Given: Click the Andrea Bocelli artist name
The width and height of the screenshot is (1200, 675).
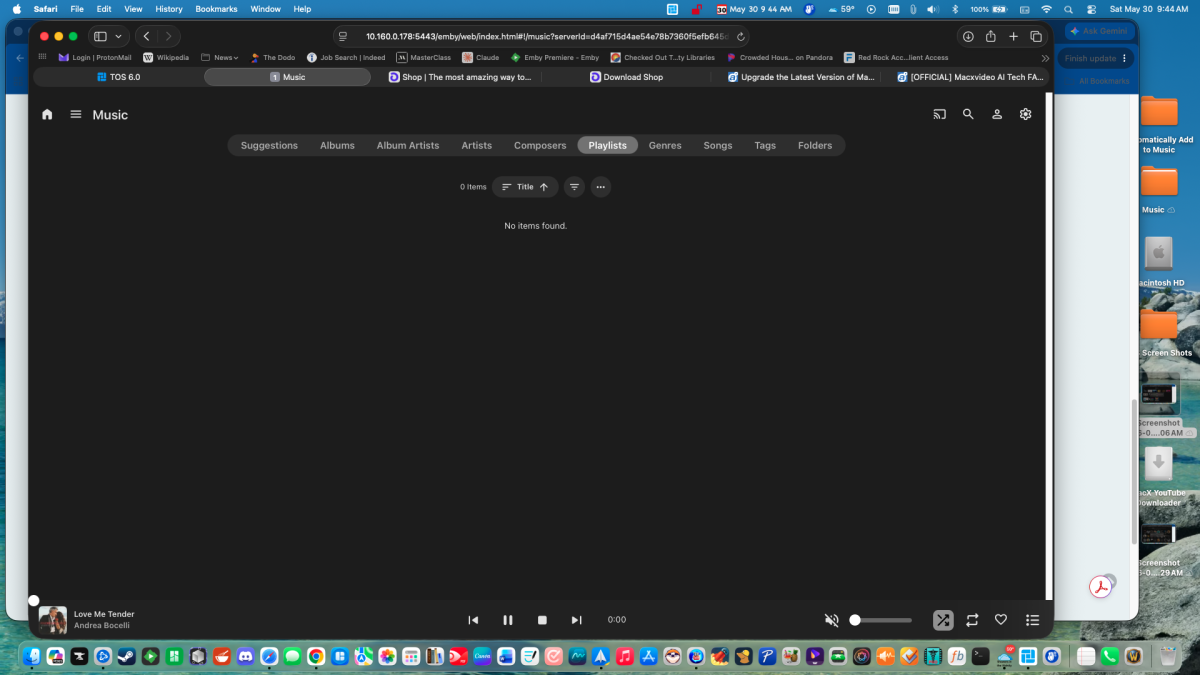Looking at the screenshot, I should click(x=102, y=626).
